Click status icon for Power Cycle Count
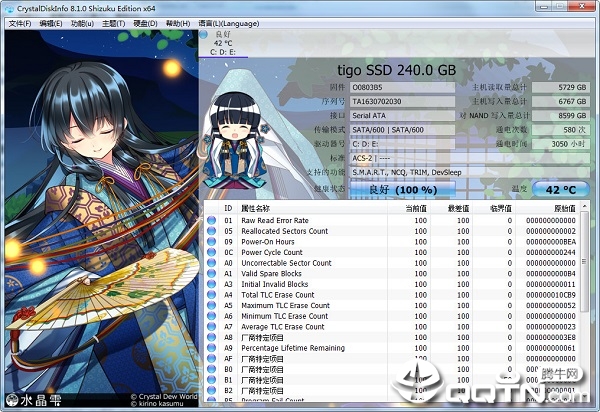Viewport: 600px width, 412px height. [x=211, y=252]
